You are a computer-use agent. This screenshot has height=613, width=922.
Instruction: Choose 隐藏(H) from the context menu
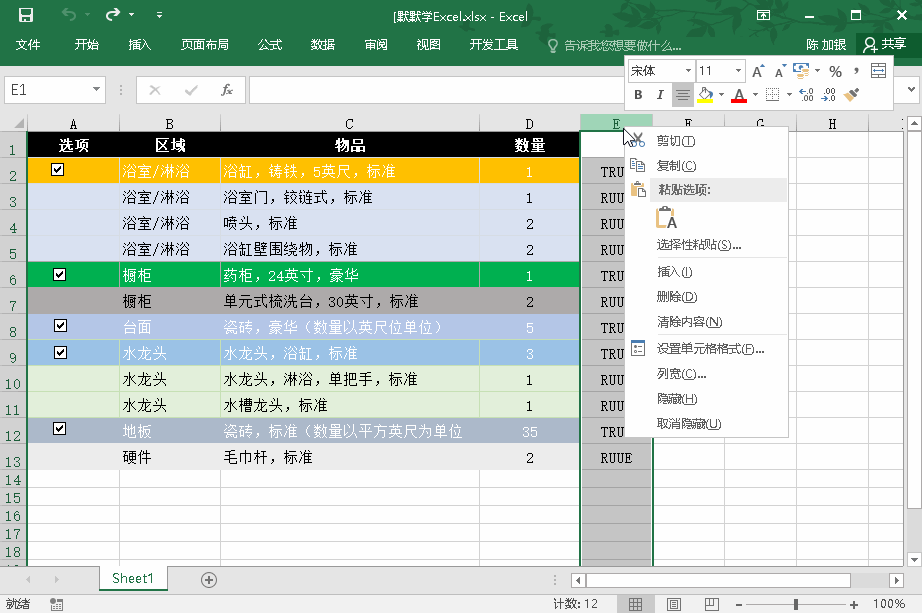707,399
